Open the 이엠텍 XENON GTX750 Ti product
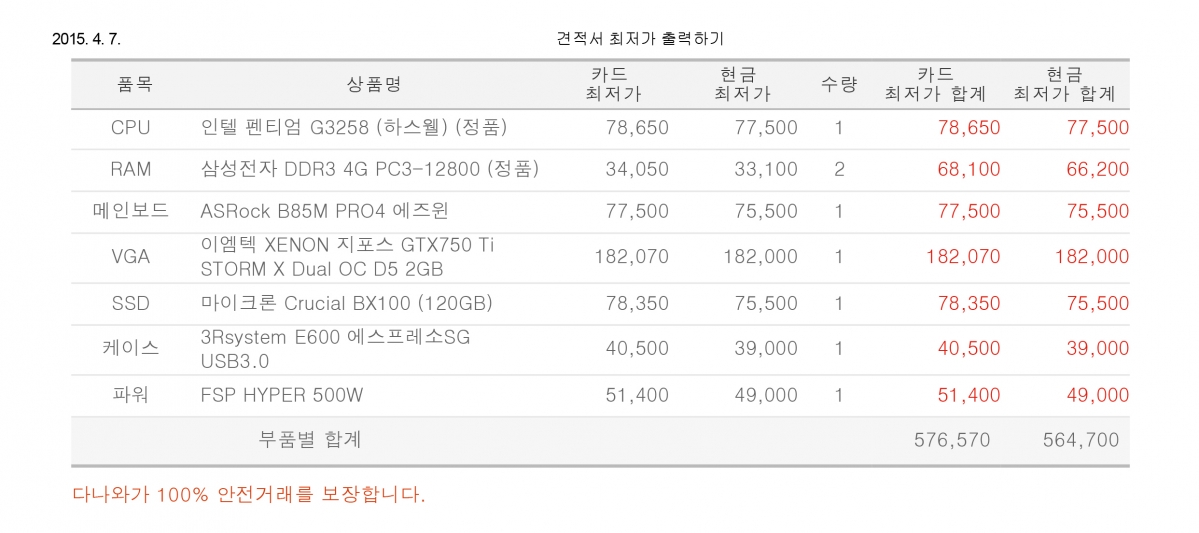The width and height of the screenshot is (1199, 533). coord(347,257)
